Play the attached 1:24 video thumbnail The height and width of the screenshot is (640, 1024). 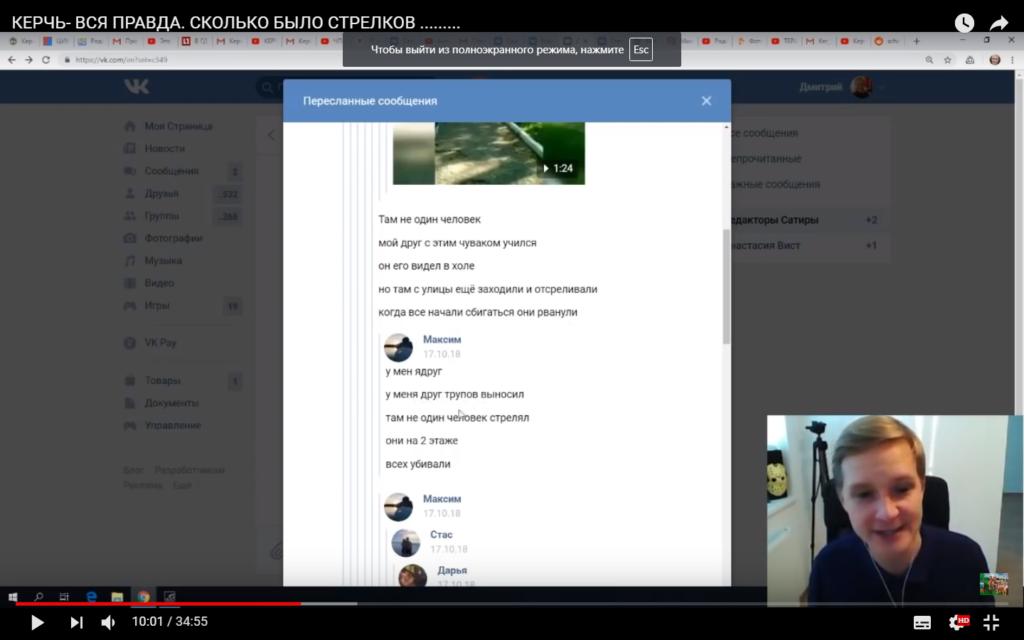coord(488,153)
